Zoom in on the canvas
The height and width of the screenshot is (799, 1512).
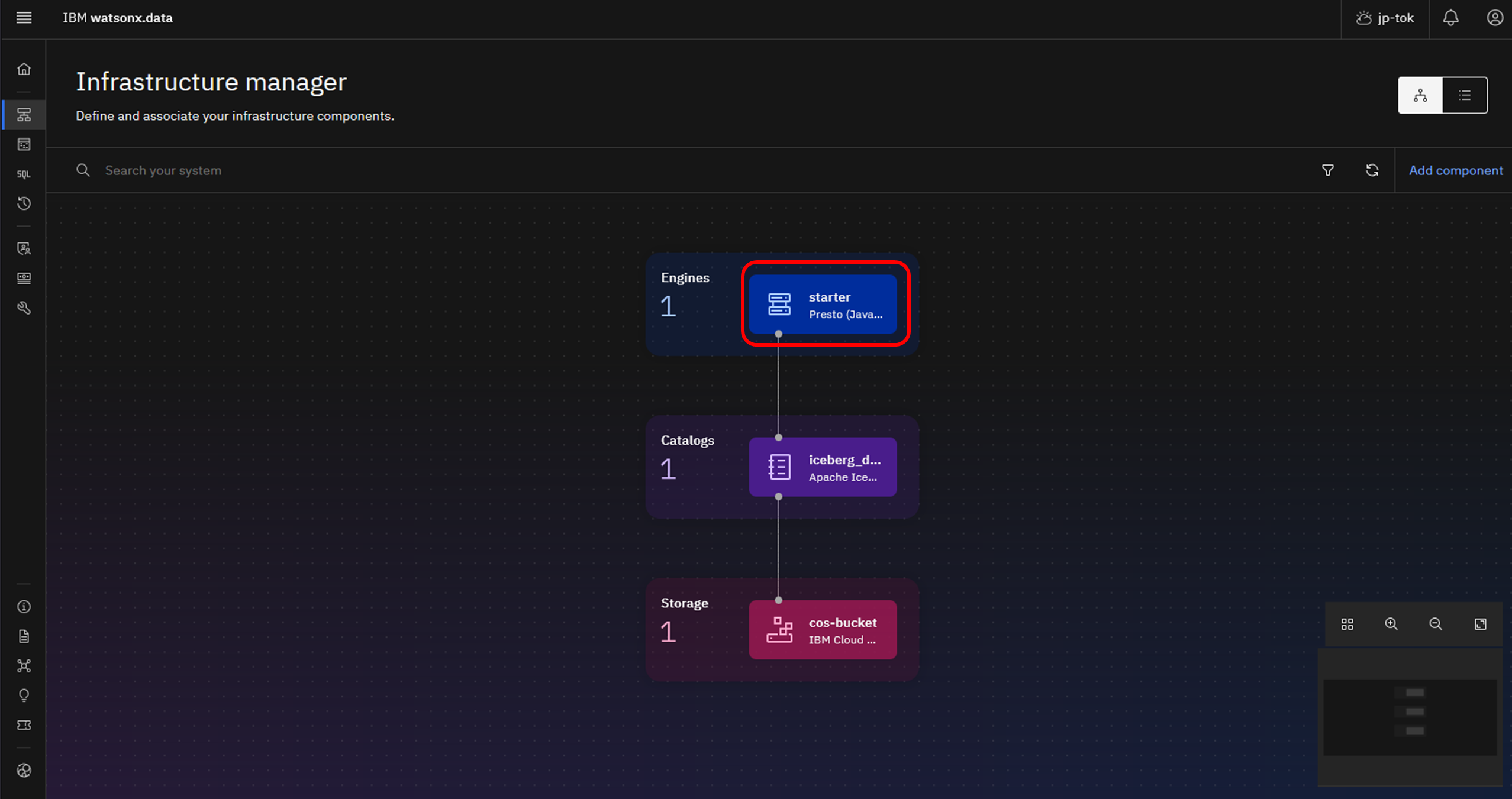[1391, 624]
